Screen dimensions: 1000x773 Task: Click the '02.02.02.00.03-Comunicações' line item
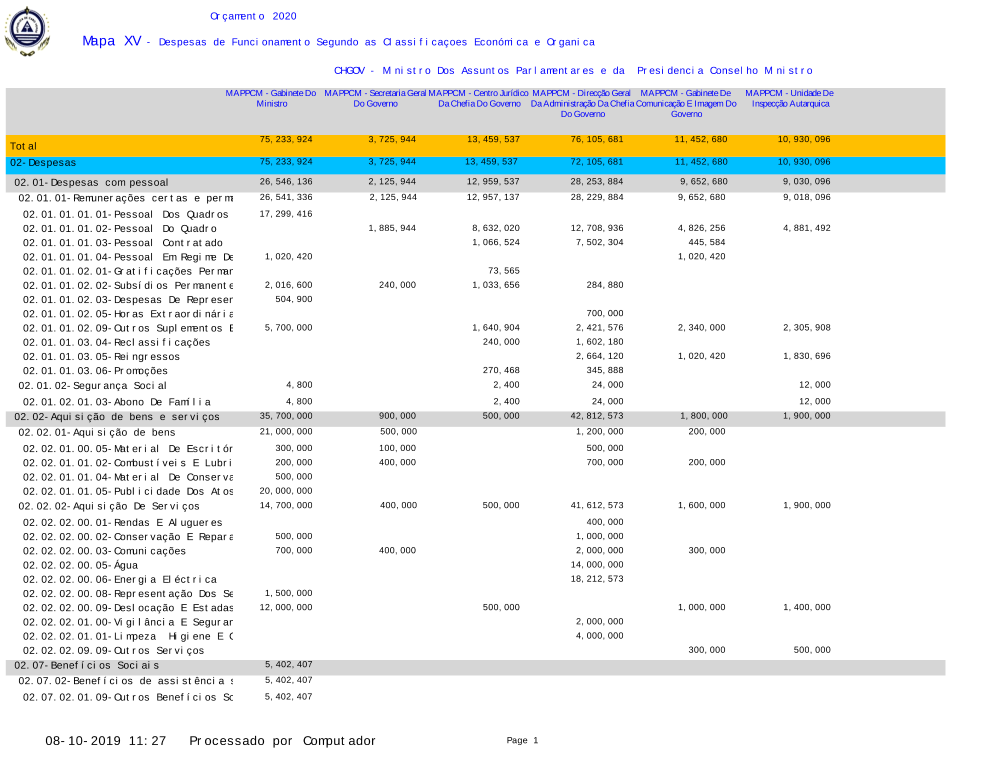104,551
